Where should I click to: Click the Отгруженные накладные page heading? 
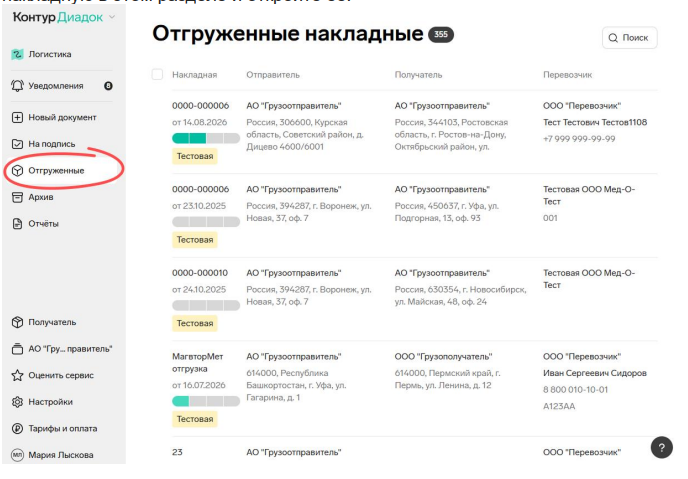pyautogui.click(x=288, y=34)
